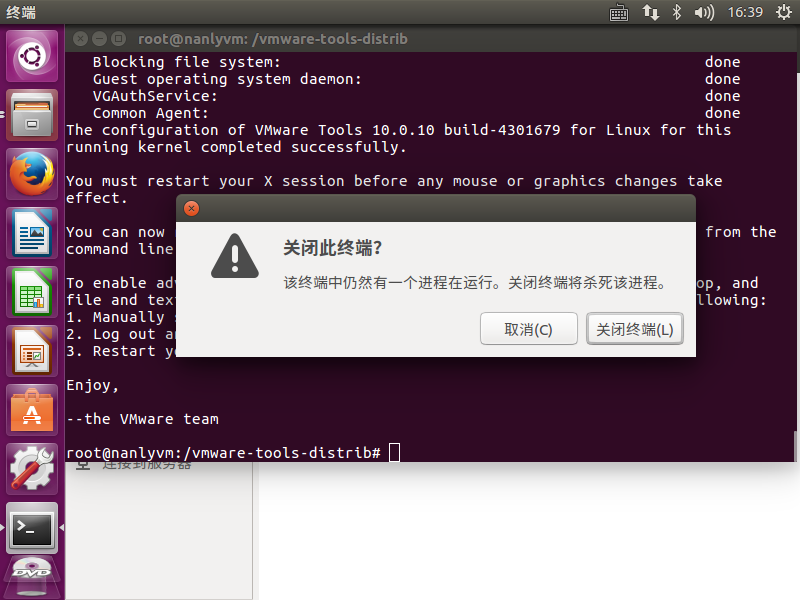Click the terminal title root@nanlyvm

coord(272,39)
